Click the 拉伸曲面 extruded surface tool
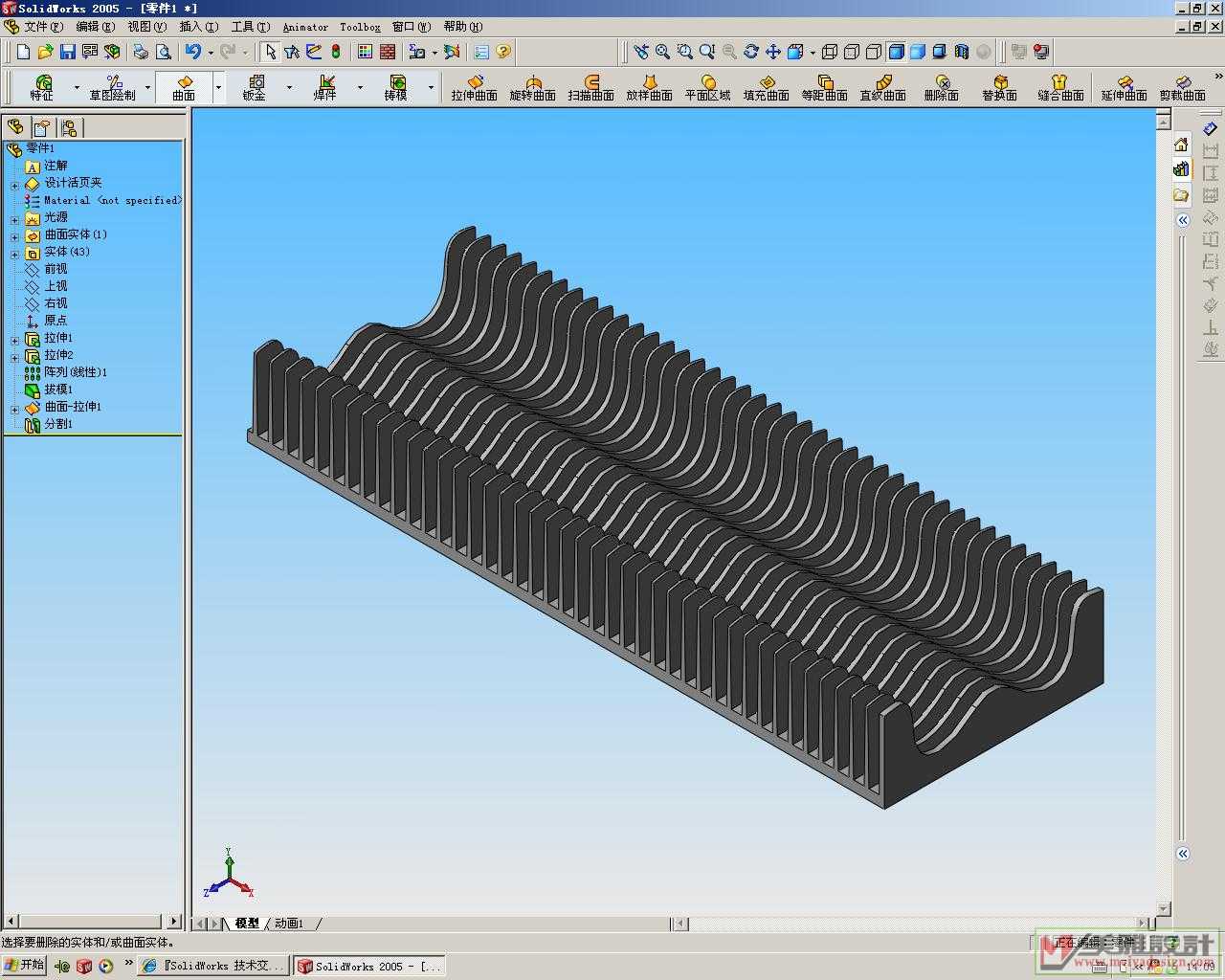The width and height of the screenshot is (1225, 980). tap(474, 87)
